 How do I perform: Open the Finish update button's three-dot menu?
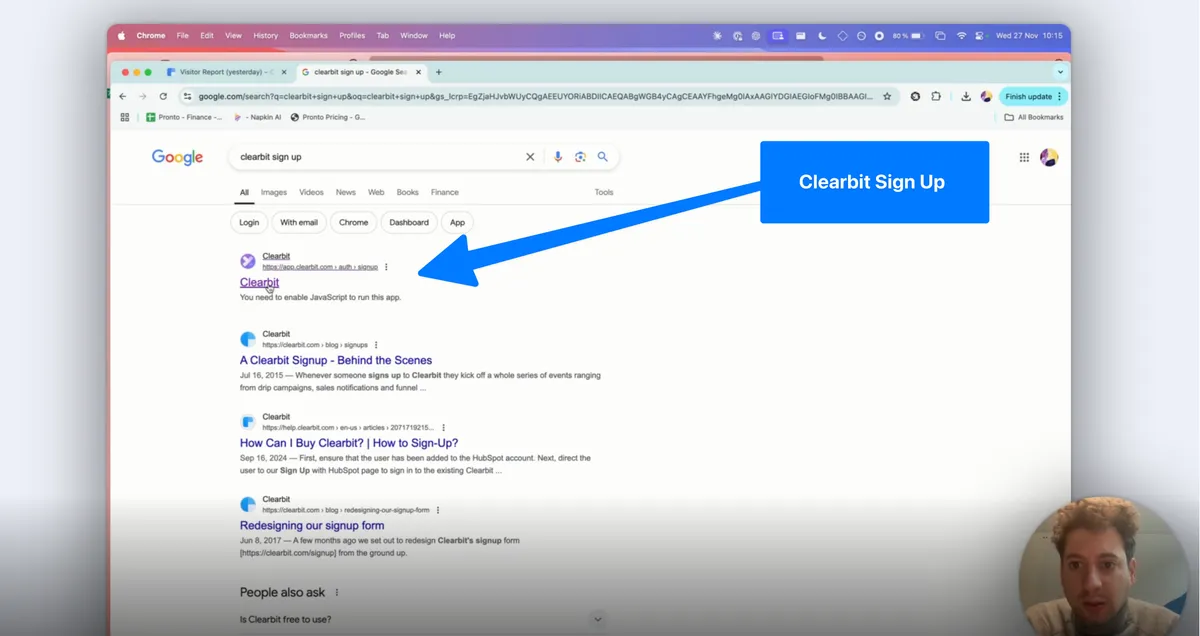(x=1060, y=96)
